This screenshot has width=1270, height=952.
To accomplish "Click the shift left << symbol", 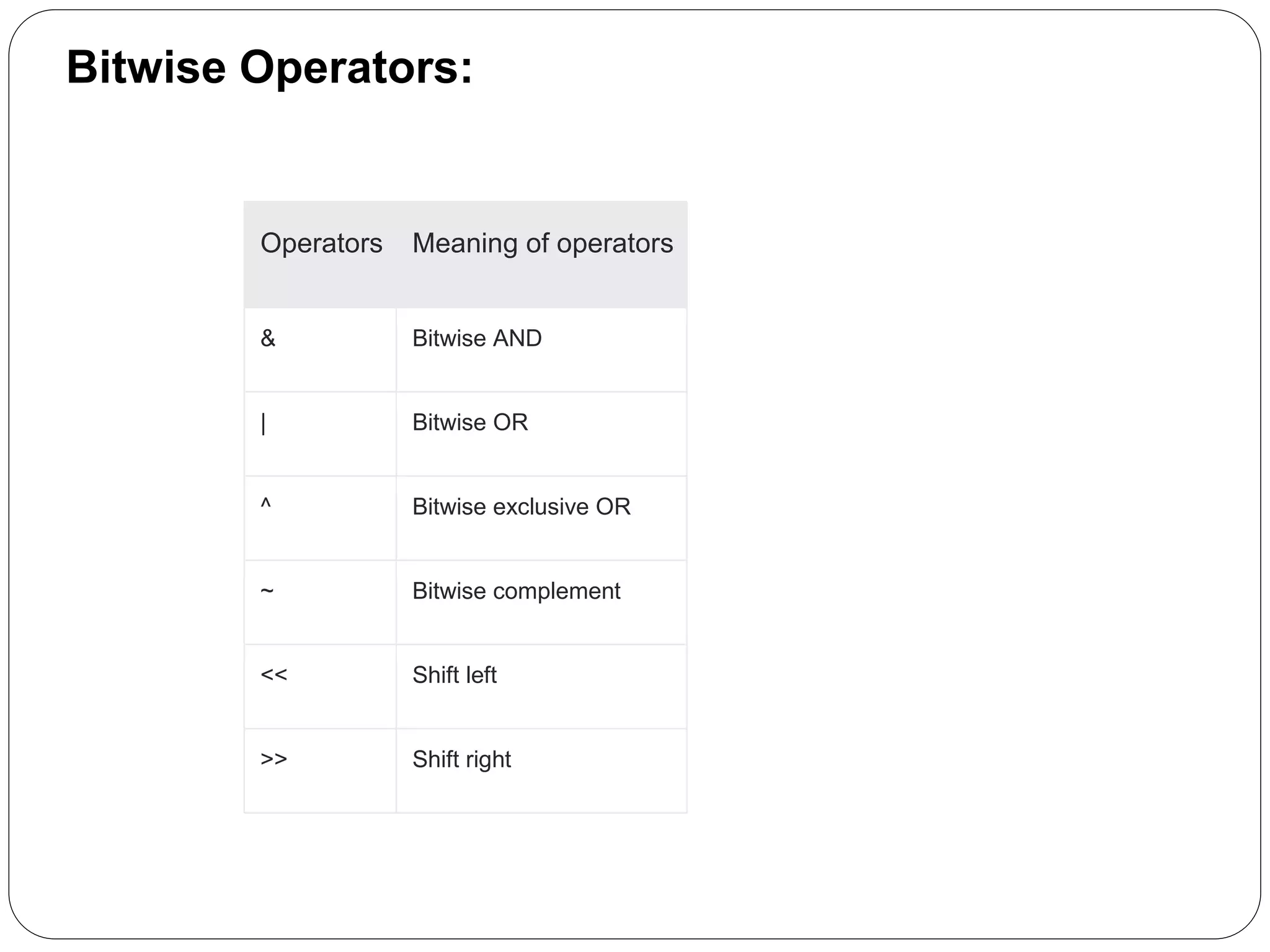I will tap(273, 674).
